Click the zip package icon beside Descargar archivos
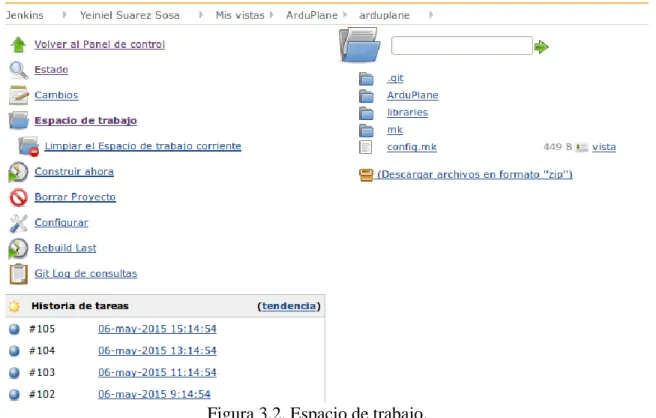 pos(366,175)
